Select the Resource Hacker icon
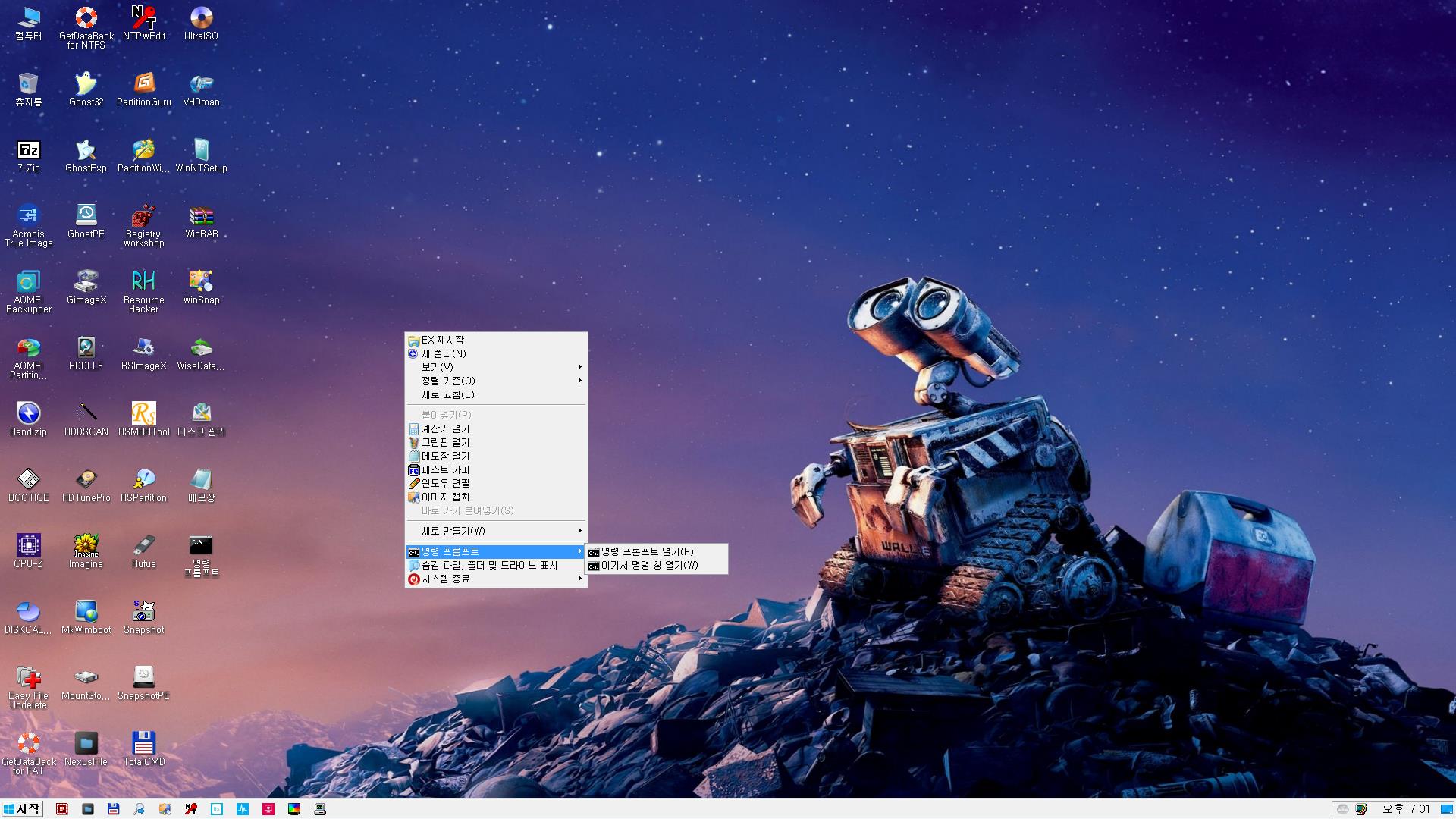The height and width of the screenshot is (819, 1456). pos(144,291)
